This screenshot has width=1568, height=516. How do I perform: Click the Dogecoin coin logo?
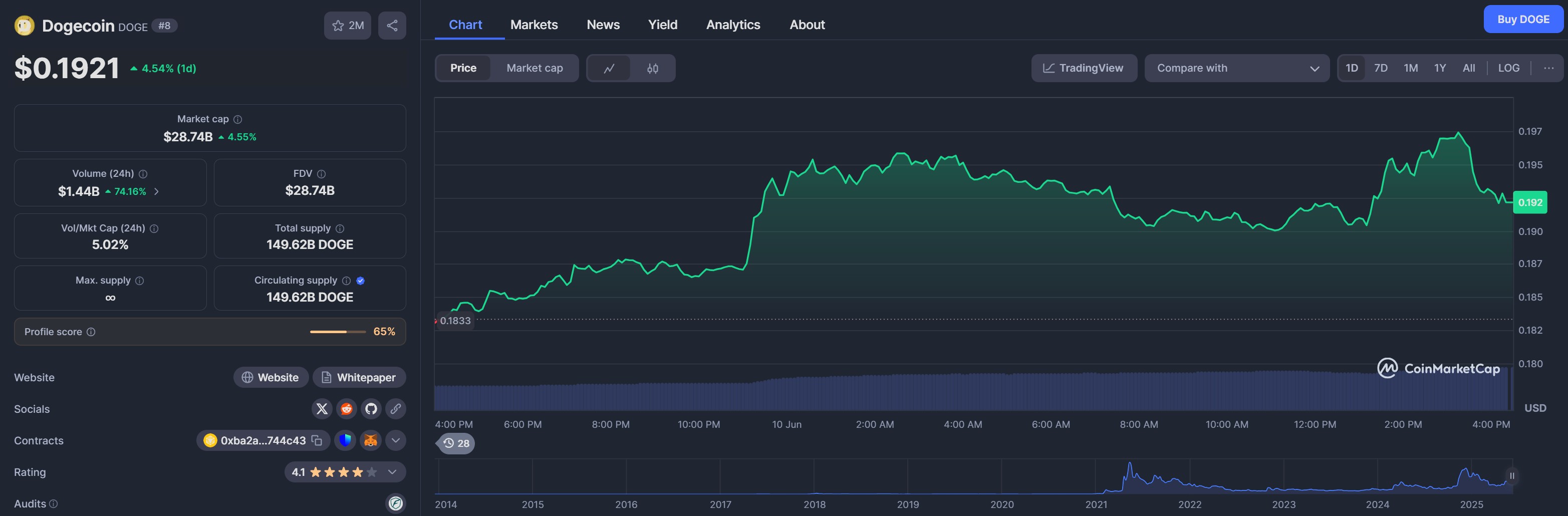(x=25, y=26)
